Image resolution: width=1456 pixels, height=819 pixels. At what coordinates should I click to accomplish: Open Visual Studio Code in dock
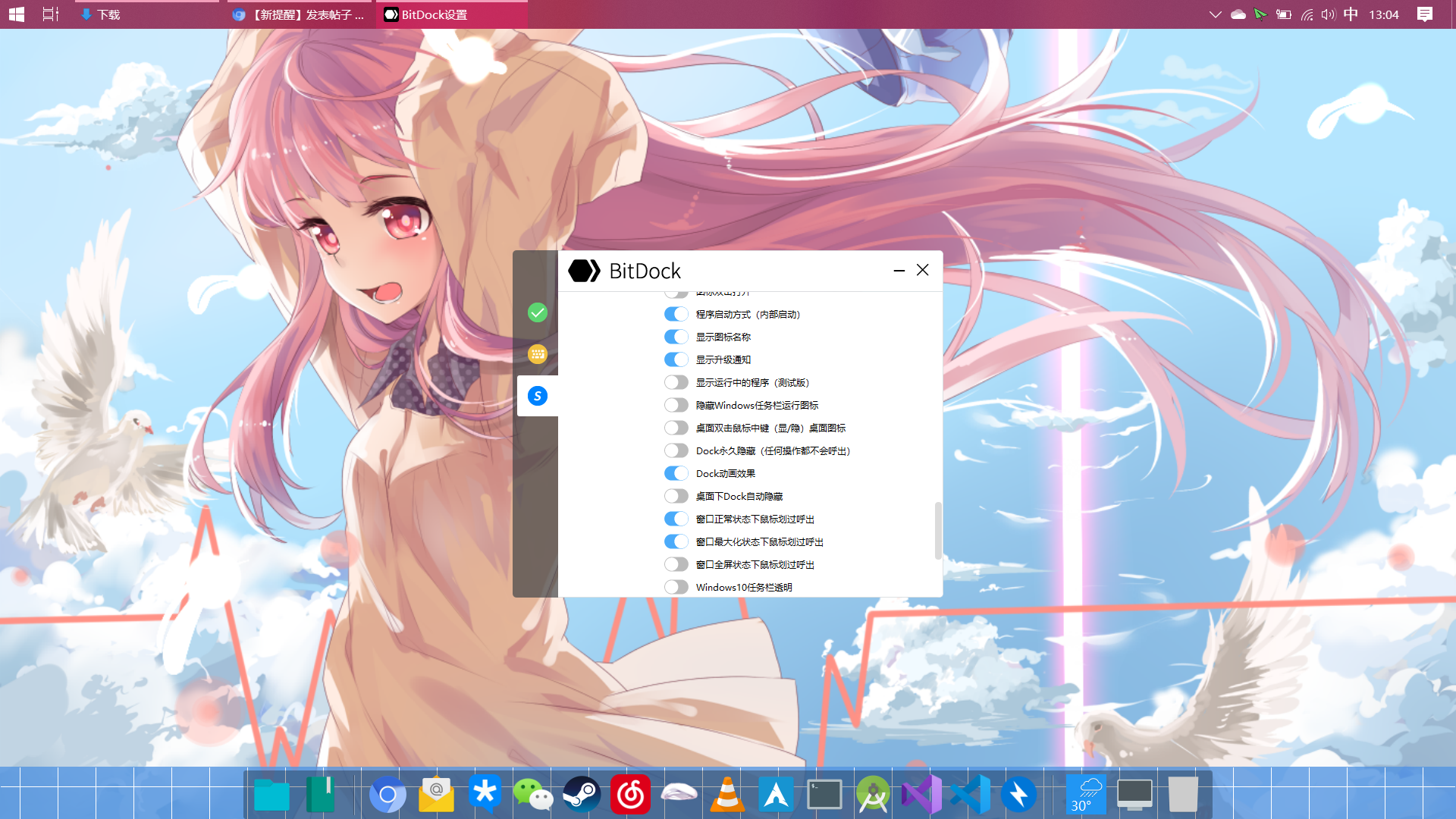coord(970,794)
